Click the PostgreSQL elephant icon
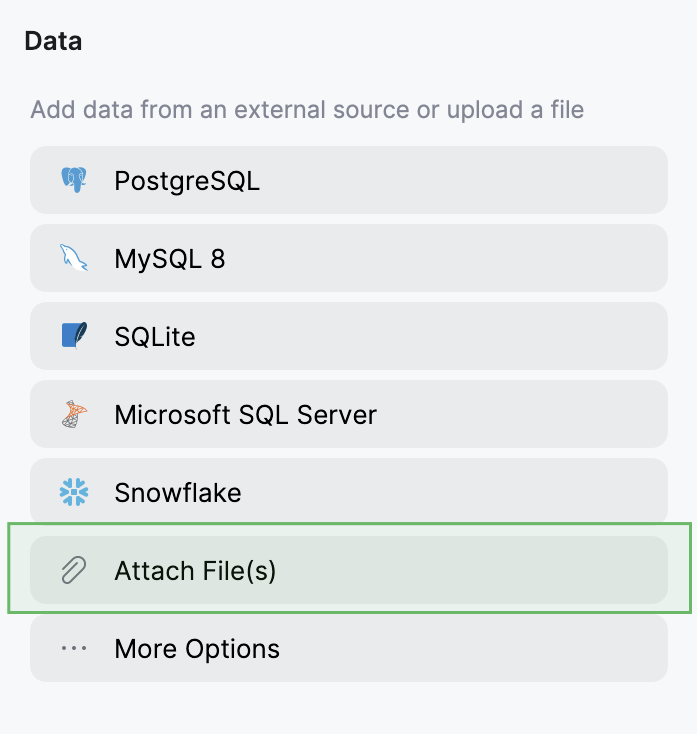The height and width of the screenshot is (734, 697). (x=74, y=180)
